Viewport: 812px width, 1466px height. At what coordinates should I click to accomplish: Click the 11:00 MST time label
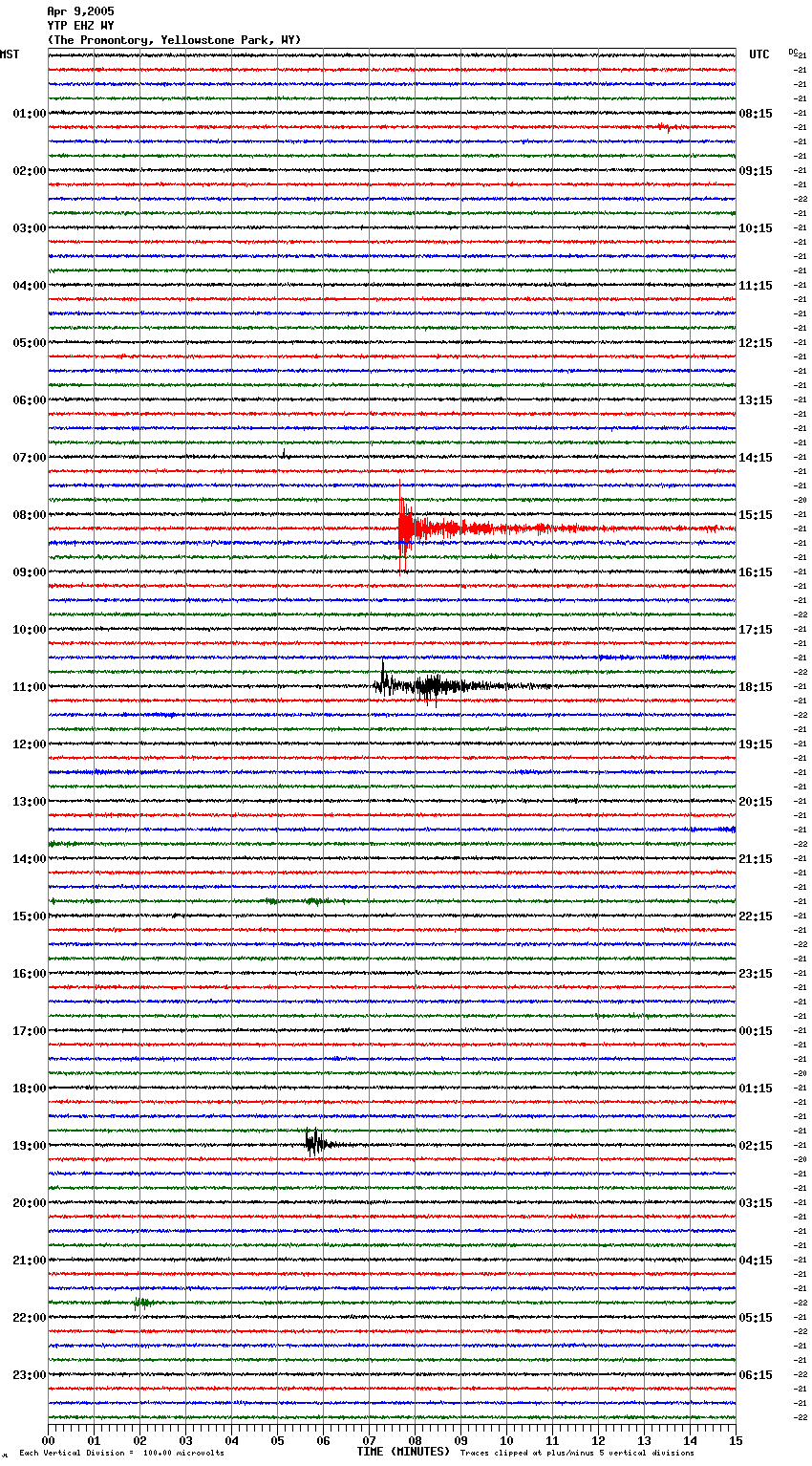click(29, 687)
